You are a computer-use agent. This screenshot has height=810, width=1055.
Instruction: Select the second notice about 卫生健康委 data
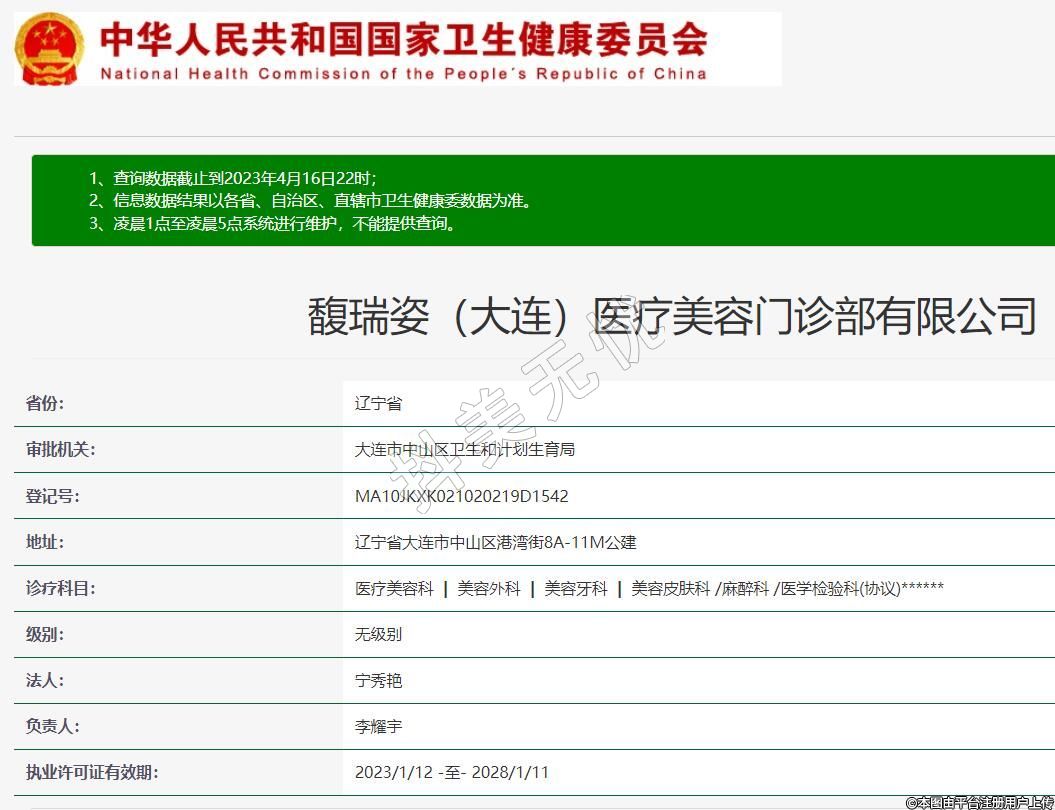click(x=310, y=201)
